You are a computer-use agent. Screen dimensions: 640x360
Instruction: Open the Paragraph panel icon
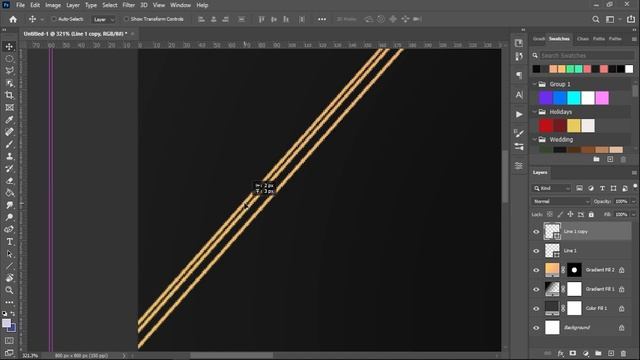click(519, 75)
